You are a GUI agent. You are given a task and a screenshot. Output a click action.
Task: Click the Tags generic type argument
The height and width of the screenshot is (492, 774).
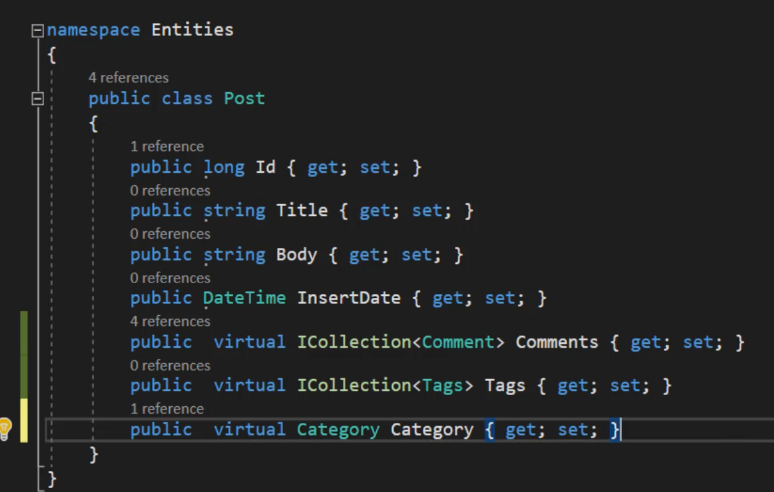coord(443,385)
